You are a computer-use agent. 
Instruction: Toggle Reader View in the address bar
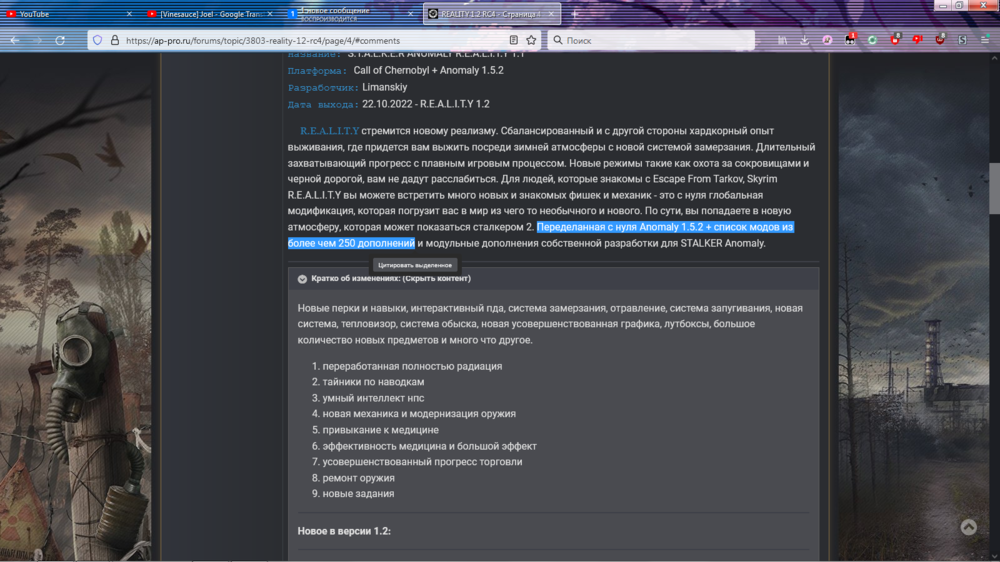[x=513, y=40]
